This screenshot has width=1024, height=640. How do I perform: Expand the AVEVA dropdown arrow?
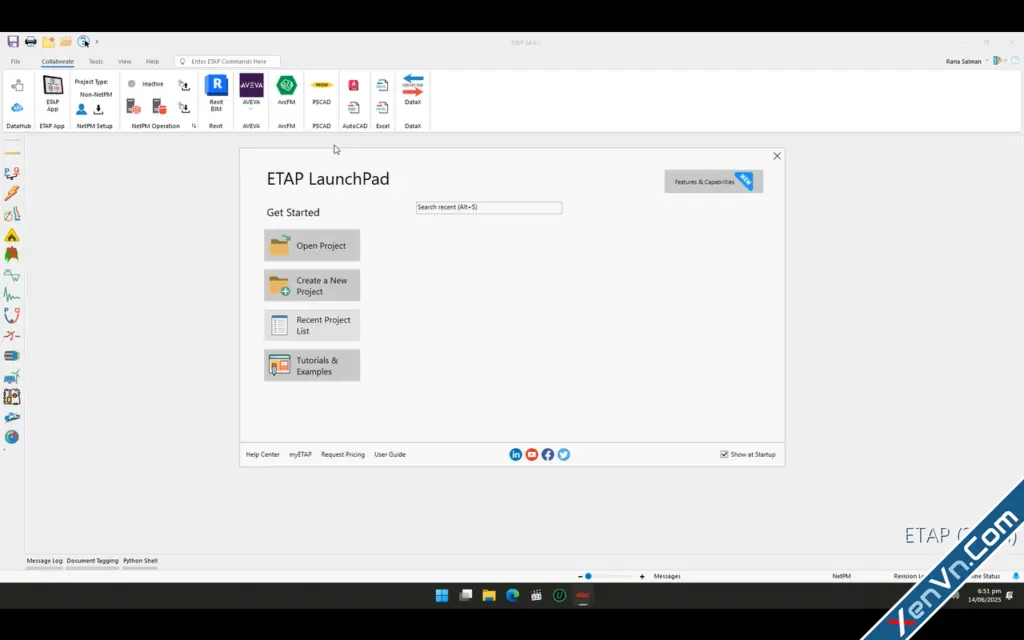(x=251, y=110)
